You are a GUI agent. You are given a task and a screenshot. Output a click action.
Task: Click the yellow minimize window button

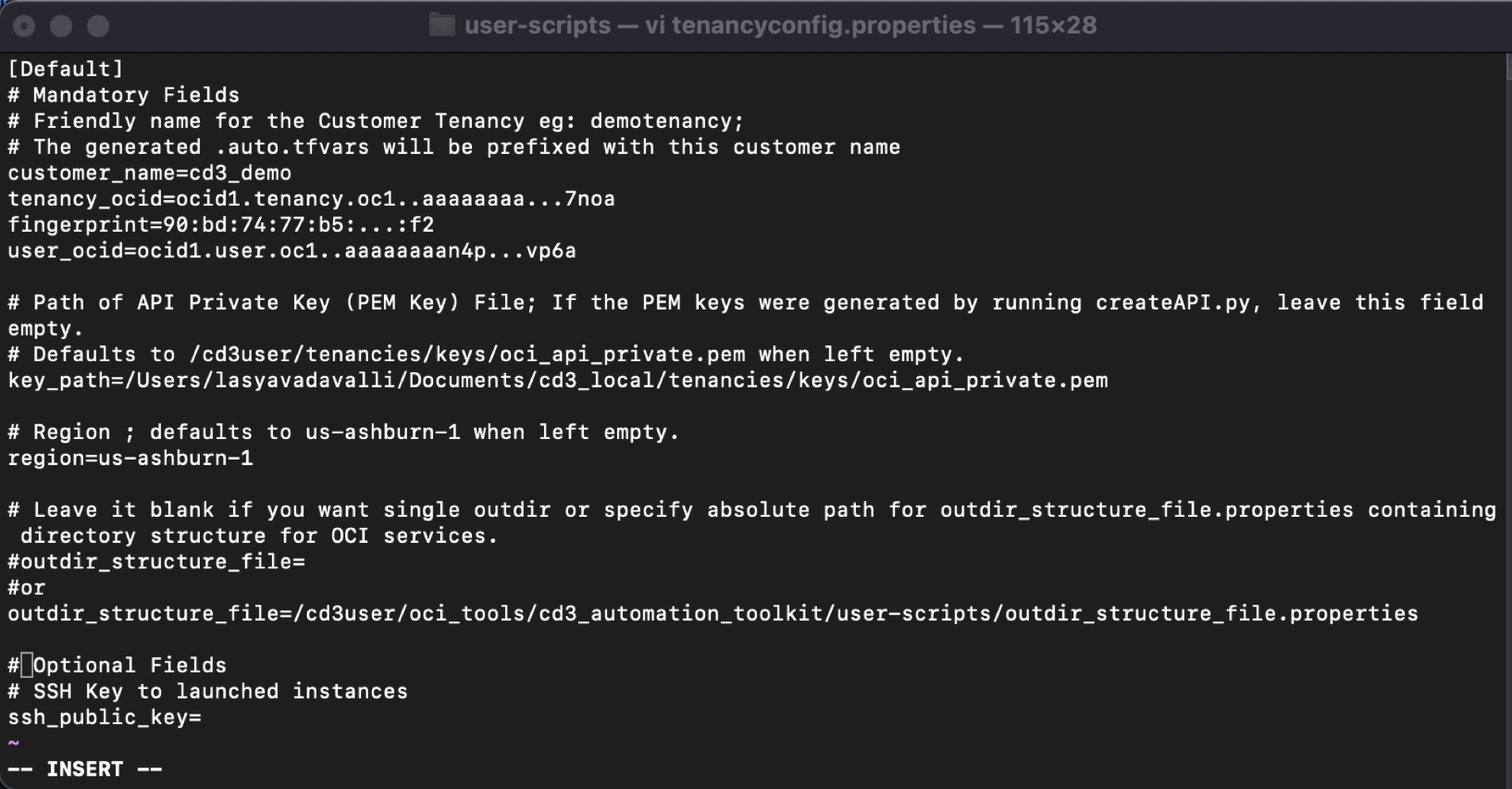(61, 26)
